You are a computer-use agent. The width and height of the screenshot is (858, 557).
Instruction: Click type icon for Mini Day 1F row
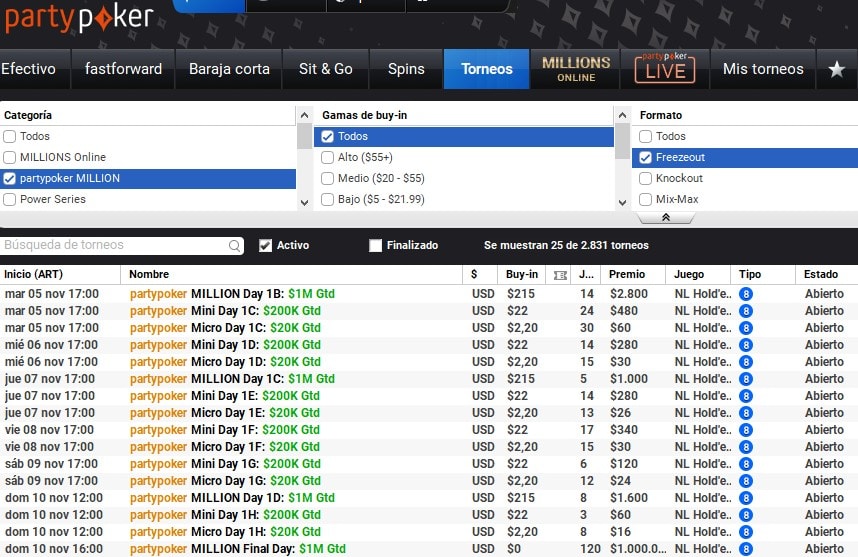[x=745, y=430]
